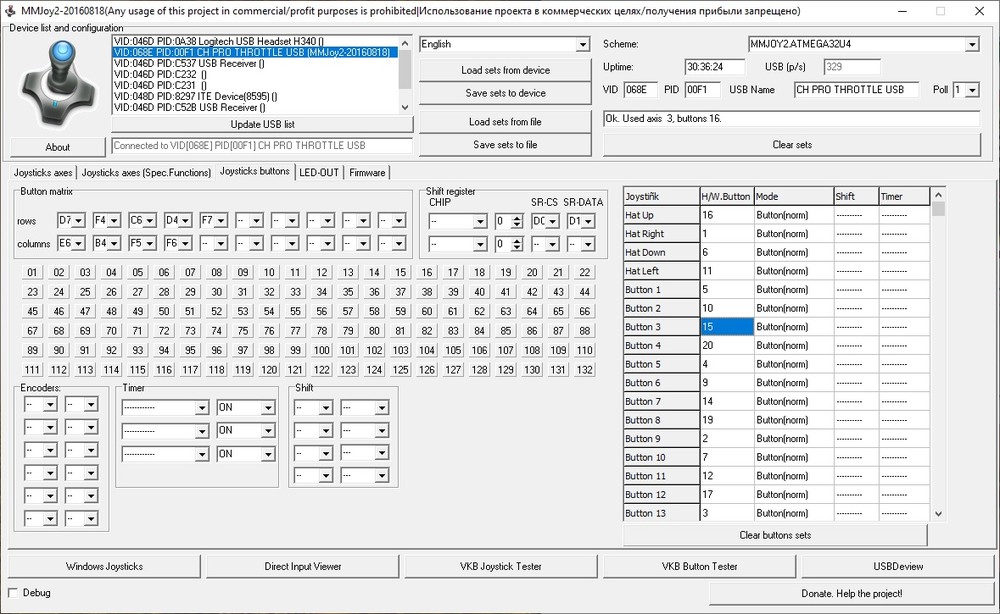1000x614 pixels.
Task: Expand the Scheme MMJOY2.ATMEGA32U4 dropdown
Action: coord(971,45)
